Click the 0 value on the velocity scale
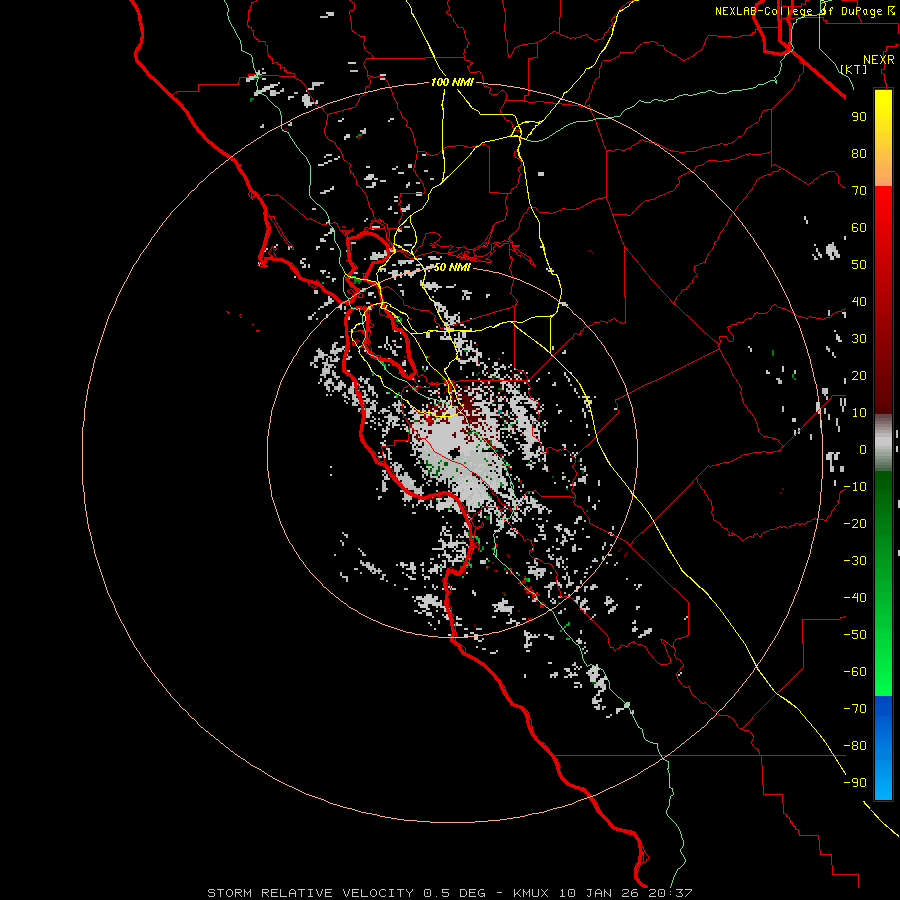 tap(863, 450)
